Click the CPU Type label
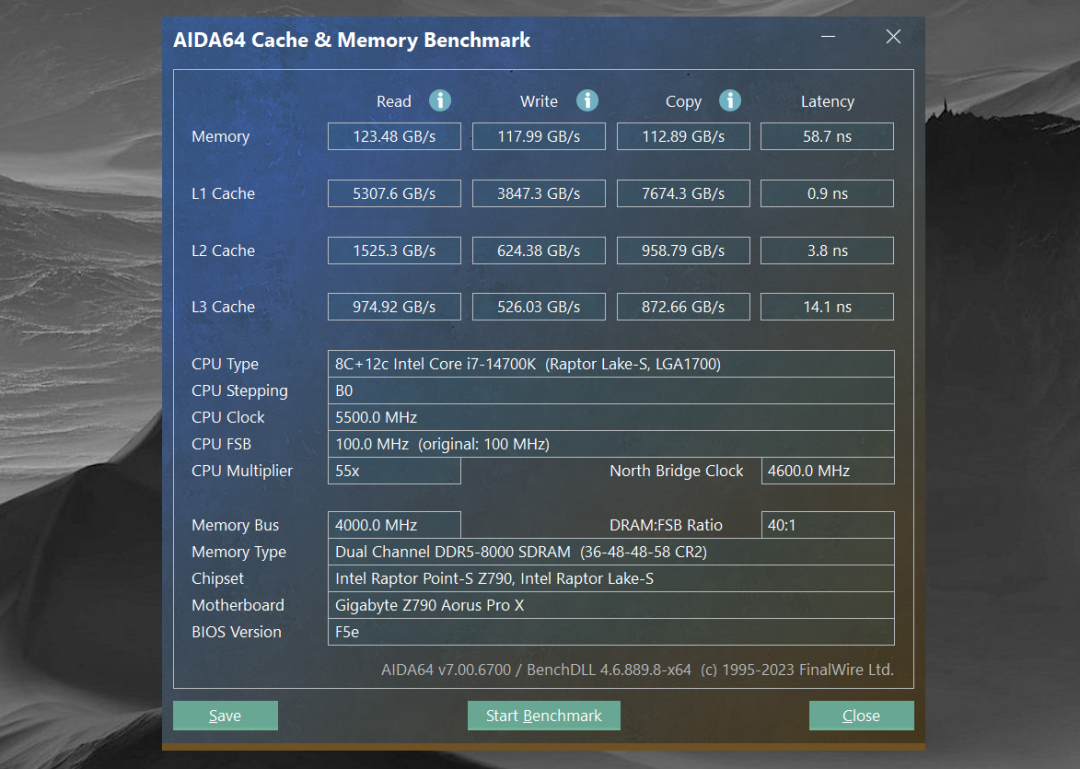 click(225, 364)
